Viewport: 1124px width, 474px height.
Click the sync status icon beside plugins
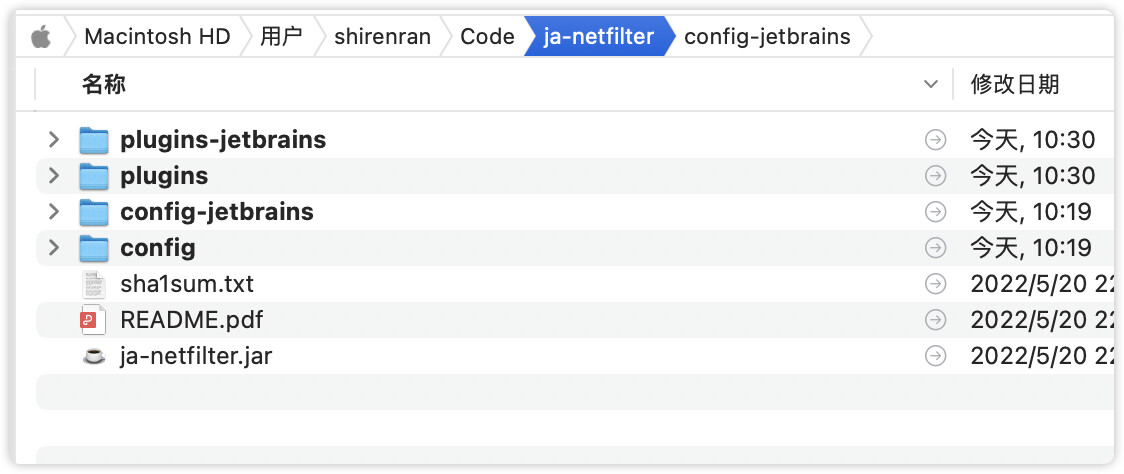click(935, 176)
